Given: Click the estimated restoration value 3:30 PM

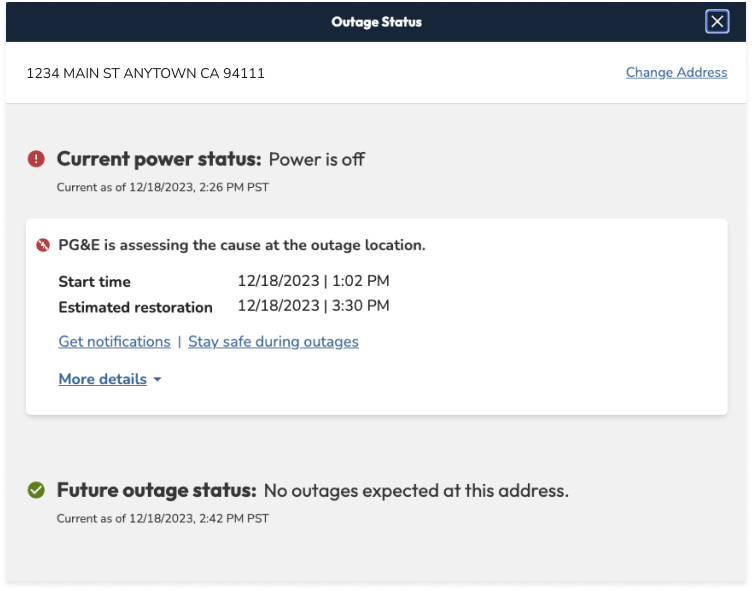Looking at the screenshot, I should coord(313,306).
